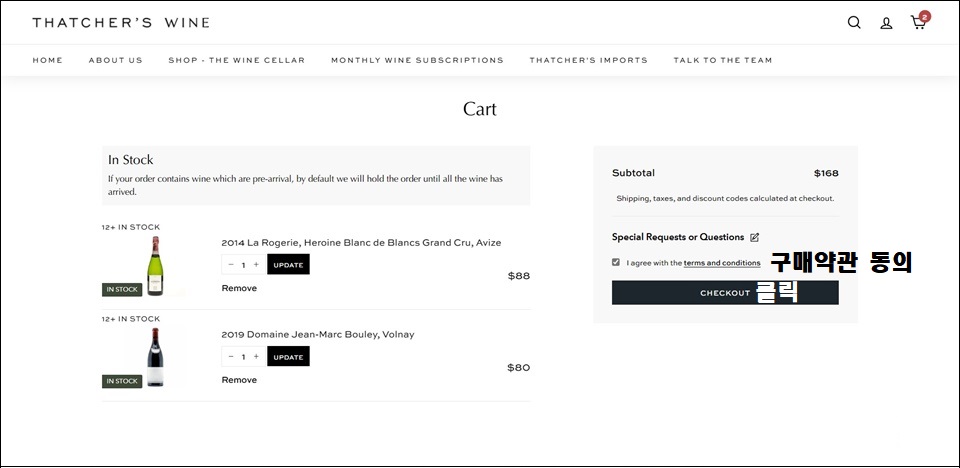Open Thatcher's Imports menu item

tap(588, 60)
